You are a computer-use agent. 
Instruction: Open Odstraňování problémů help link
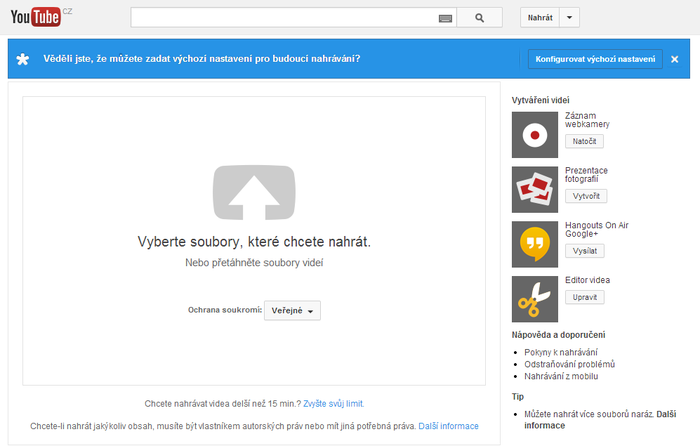(570, 364)
